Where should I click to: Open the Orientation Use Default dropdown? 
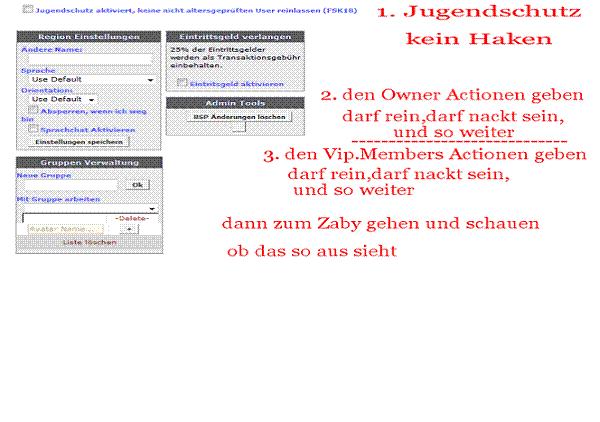[62, 100]
